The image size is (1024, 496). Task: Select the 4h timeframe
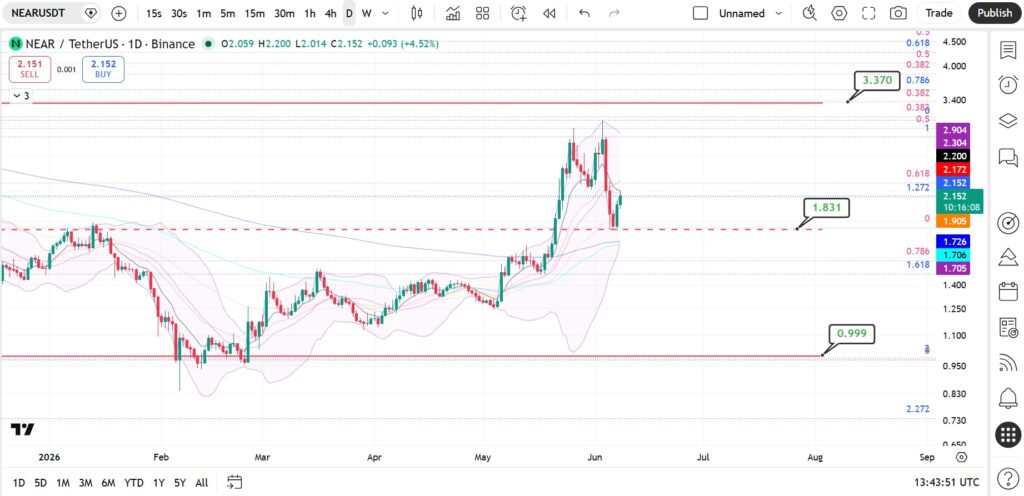[x=330, y=13]
